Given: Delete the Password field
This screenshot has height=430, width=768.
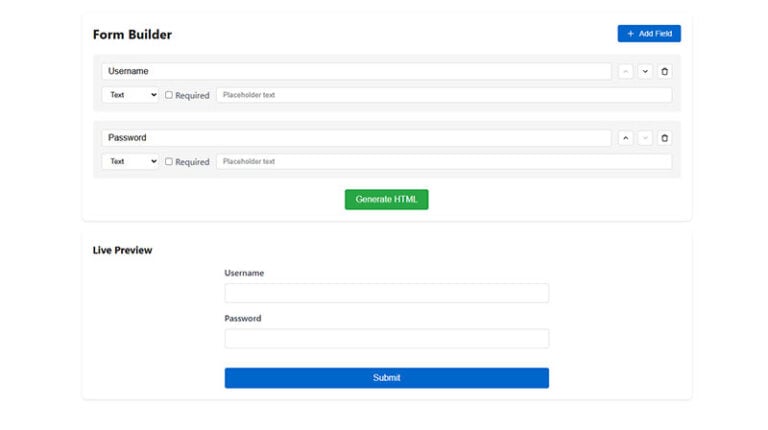Looking at the screenshot, I should pyautogui.click(x=665, y=138).
